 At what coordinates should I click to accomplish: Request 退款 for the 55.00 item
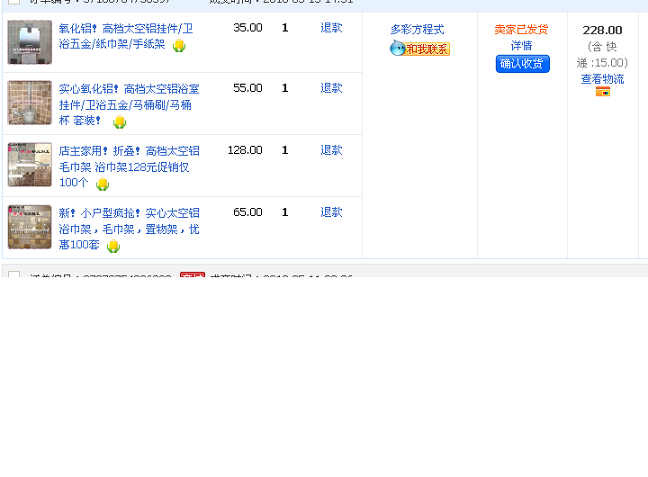331,88
